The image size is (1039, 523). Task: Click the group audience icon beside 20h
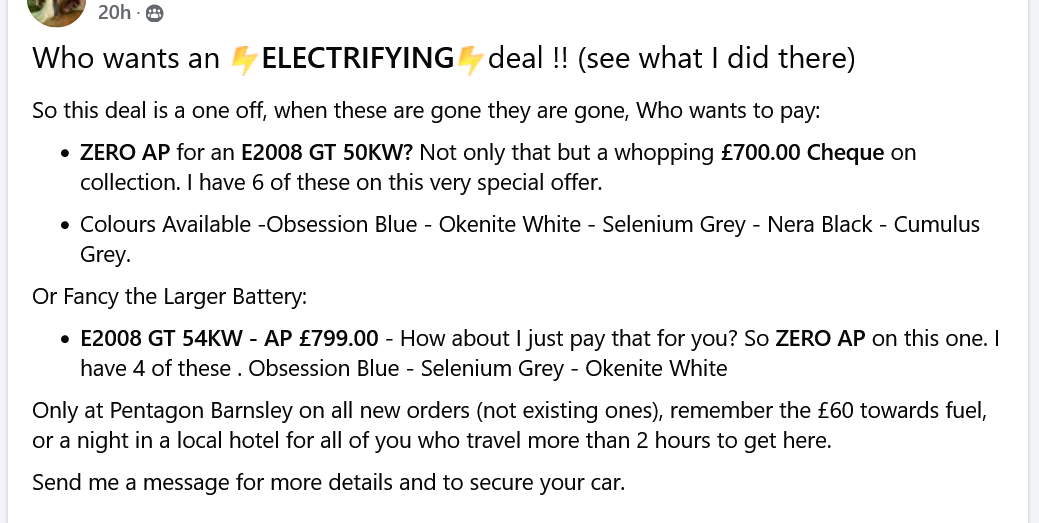[x=154, y=13]
